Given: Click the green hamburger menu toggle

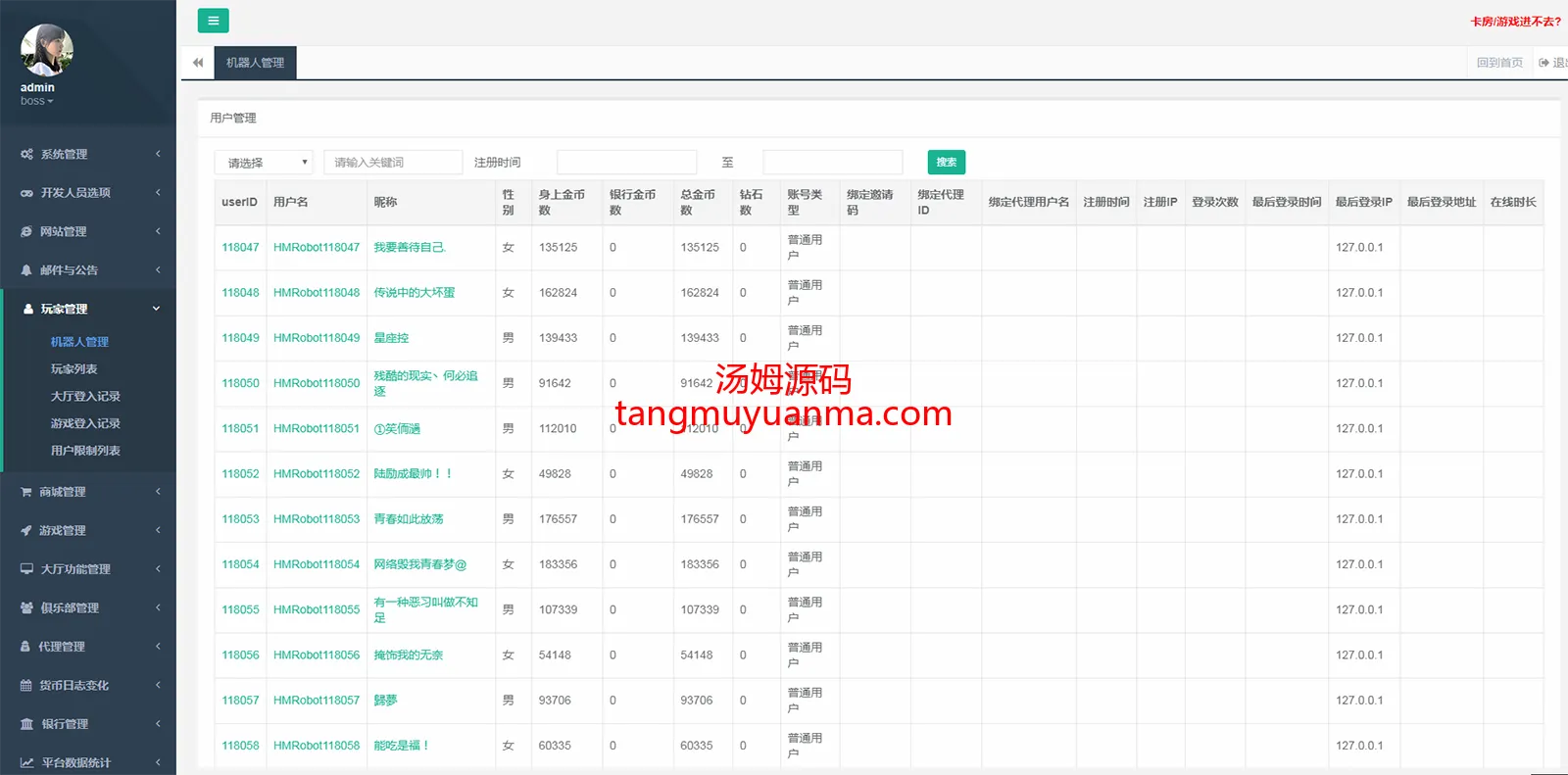Looking at the screenshot, I should (x=213, y=21).
